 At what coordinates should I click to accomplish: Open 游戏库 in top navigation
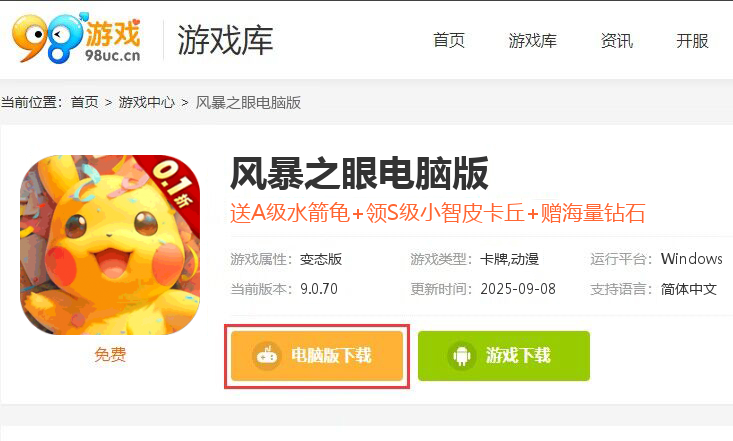coord(532,41)
